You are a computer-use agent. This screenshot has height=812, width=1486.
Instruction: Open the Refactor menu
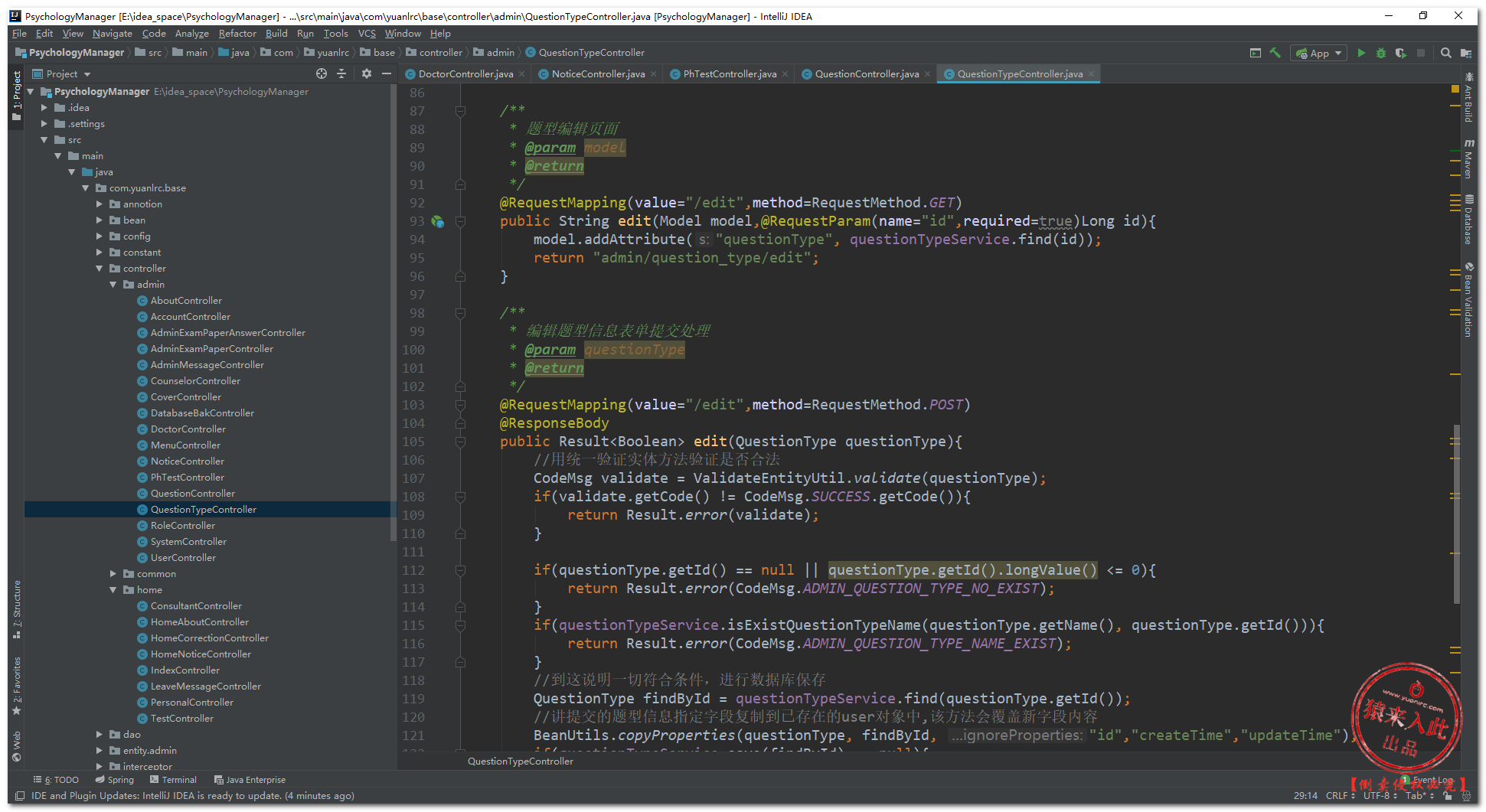point(237,34)
